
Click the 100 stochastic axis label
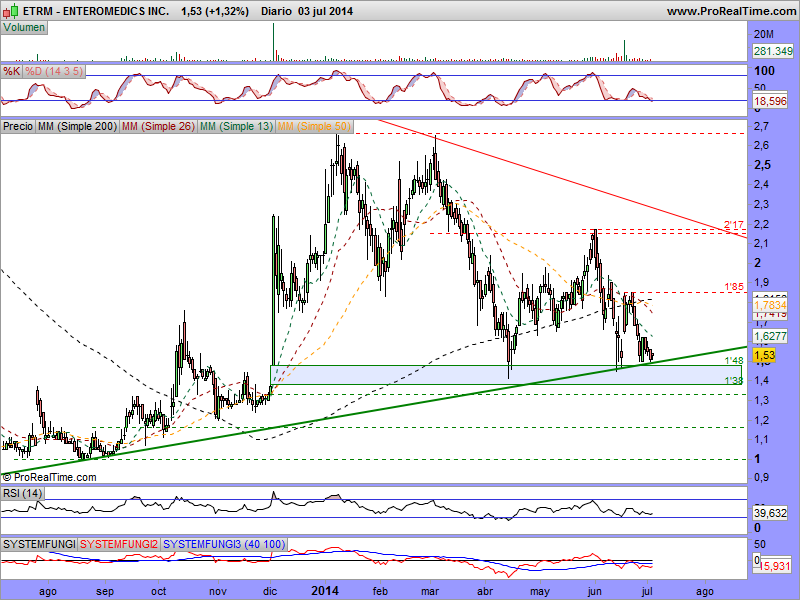[764, 71]
